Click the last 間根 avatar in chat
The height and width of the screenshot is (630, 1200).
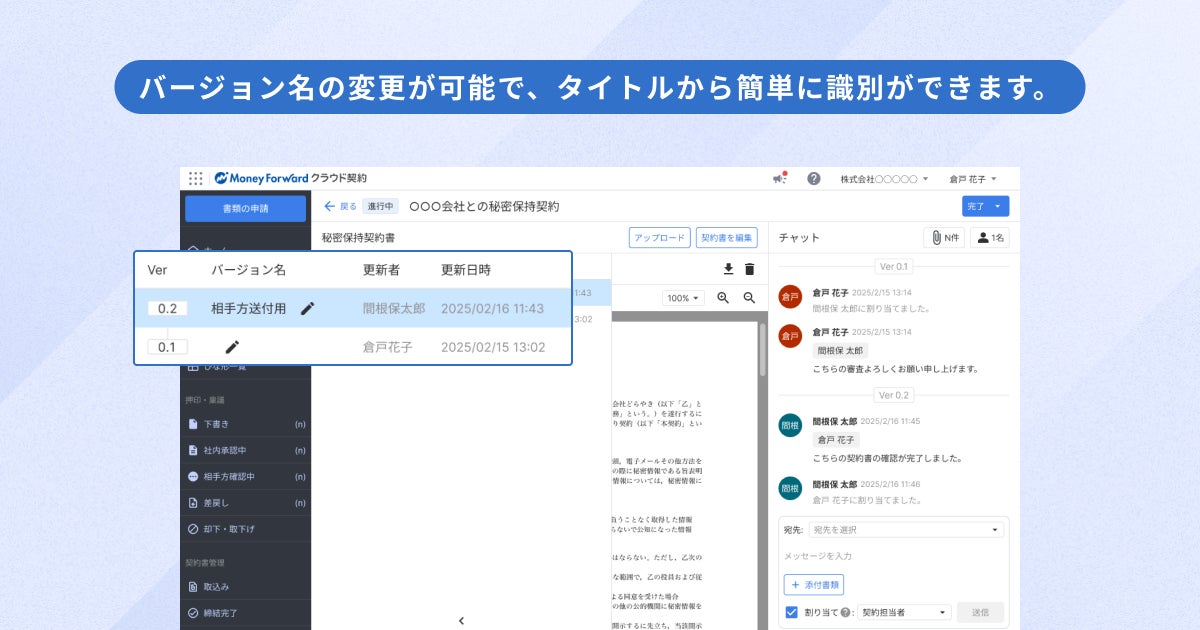coord(790,488)
